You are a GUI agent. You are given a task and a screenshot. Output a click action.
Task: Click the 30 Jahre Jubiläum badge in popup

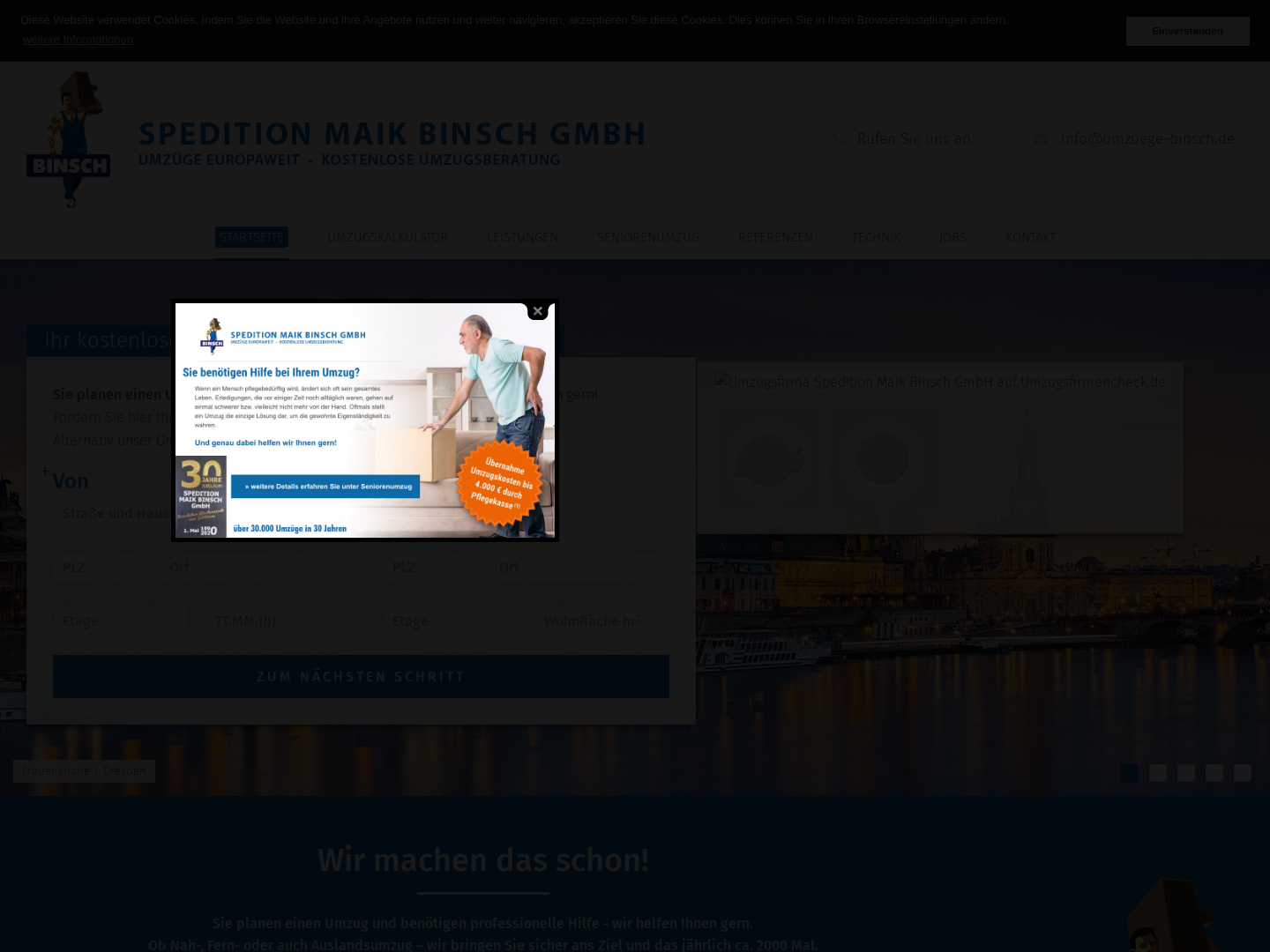click(201, 496)
